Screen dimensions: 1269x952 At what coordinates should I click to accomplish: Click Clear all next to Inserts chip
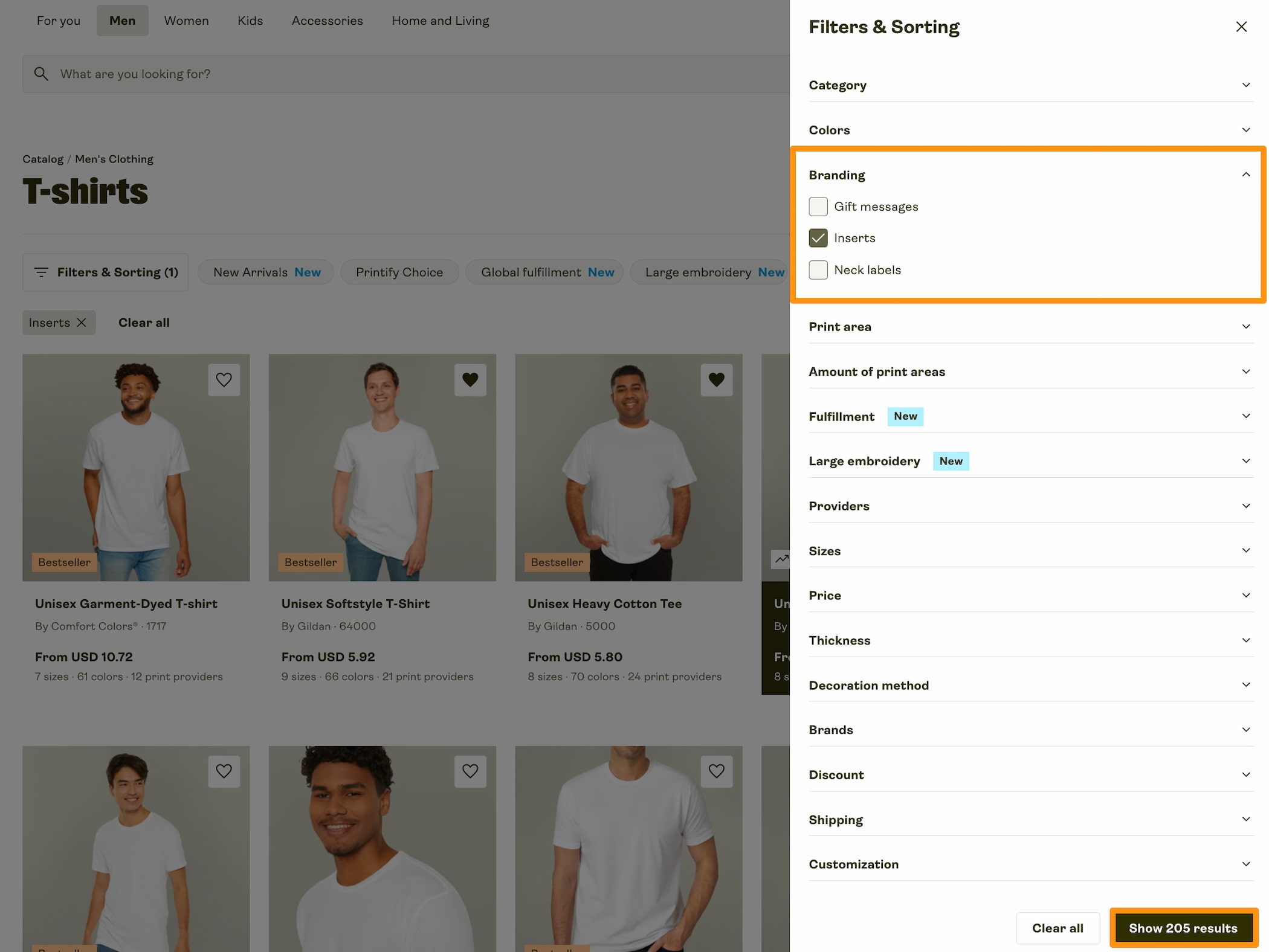point(144,323)
